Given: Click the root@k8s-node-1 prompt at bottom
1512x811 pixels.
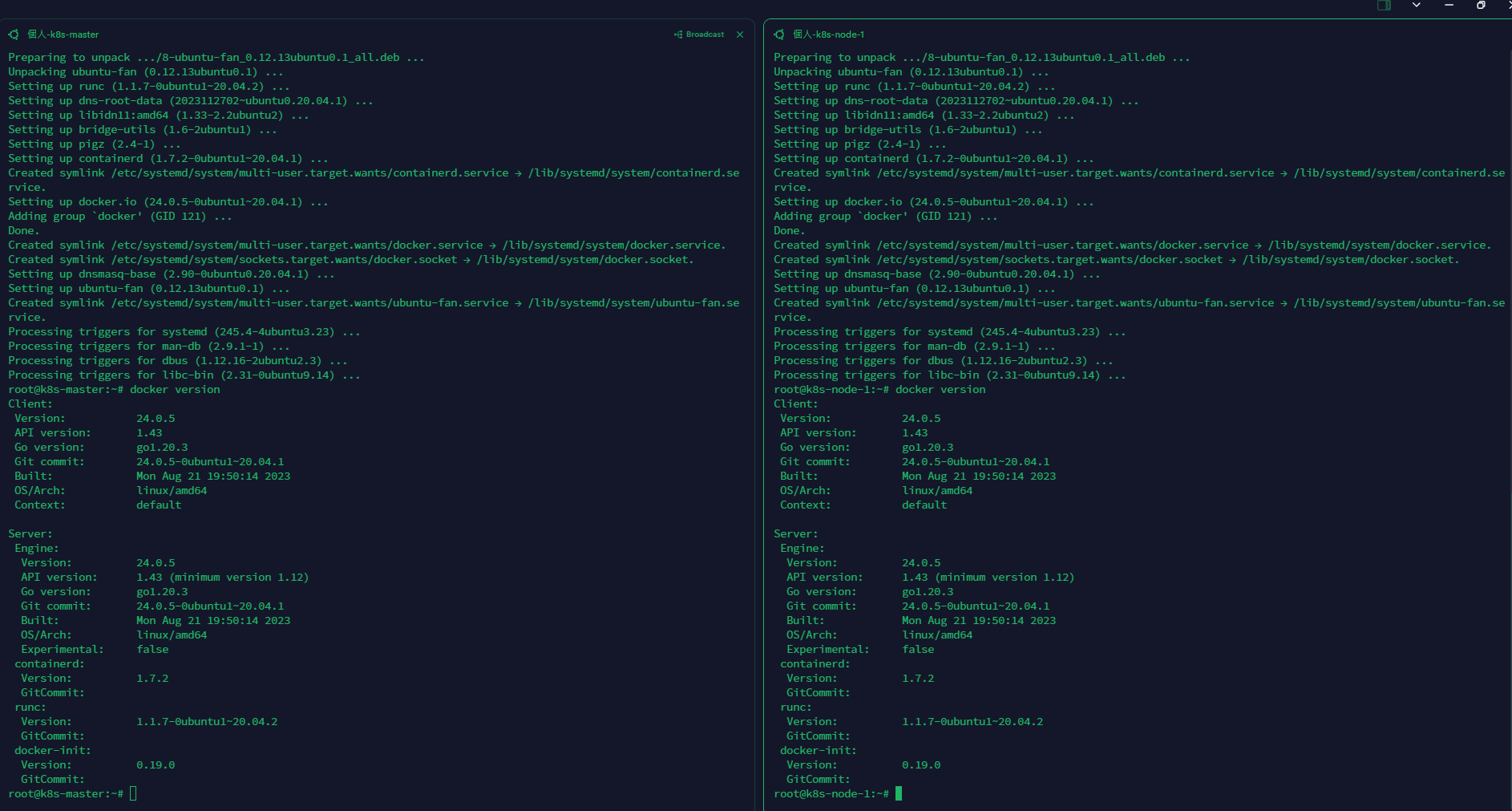Looking at the screenshot, I should pos(830,794).
